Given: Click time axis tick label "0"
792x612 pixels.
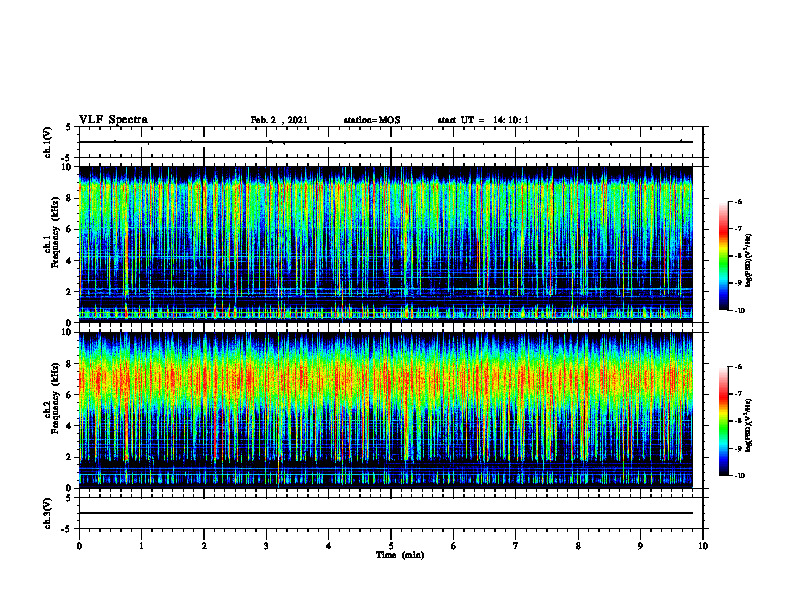Looking at the screenshot, I should click(79, 546).
